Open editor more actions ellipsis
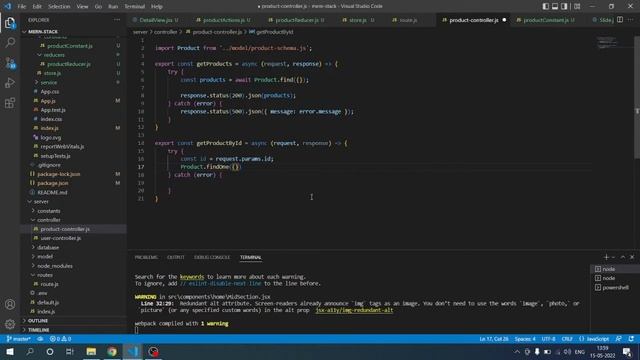The height and width of the screenshot is (360, 640). tap(631, 20)
